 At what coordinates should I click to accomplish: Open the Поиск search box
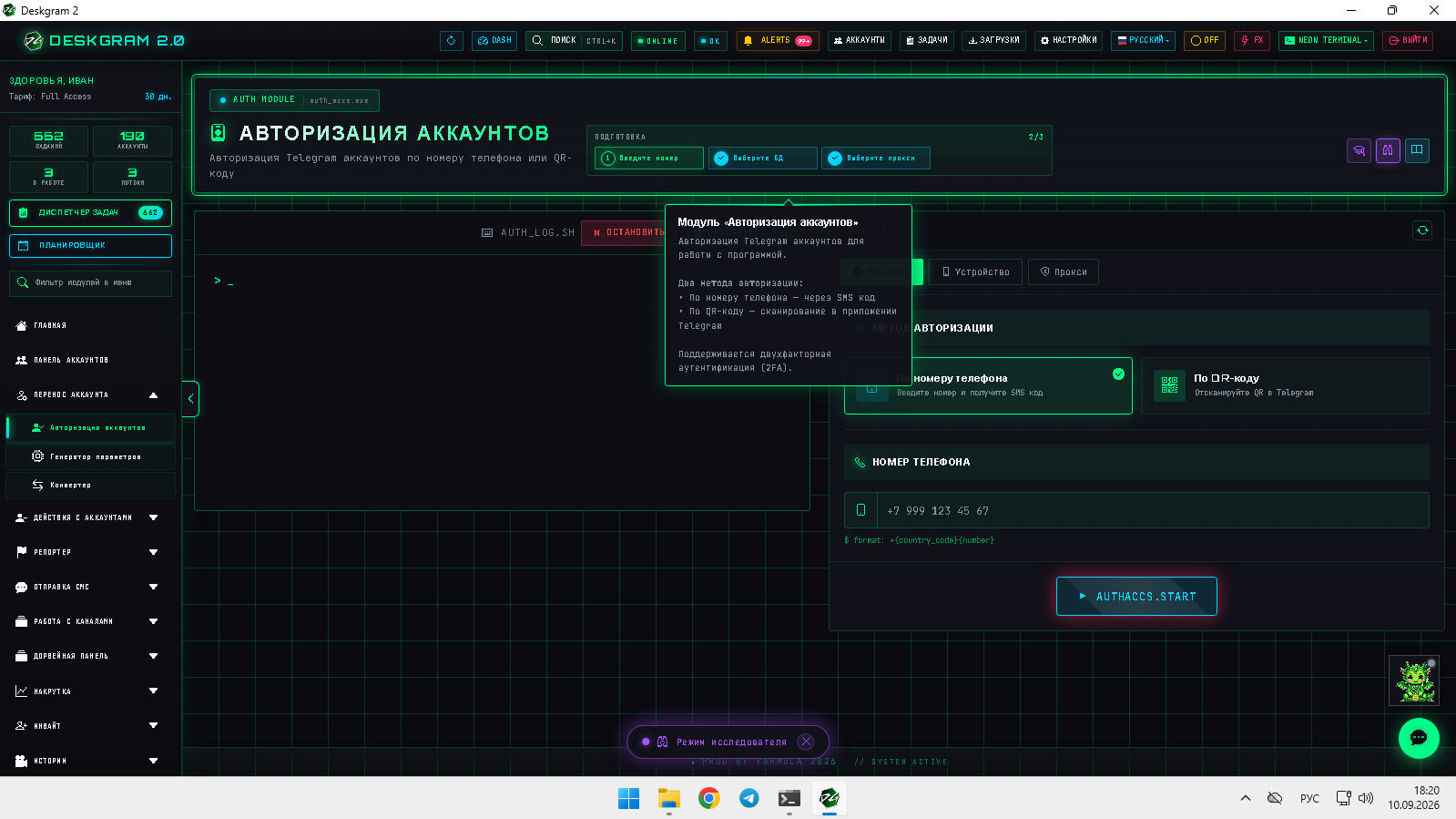tap(574, 41)
